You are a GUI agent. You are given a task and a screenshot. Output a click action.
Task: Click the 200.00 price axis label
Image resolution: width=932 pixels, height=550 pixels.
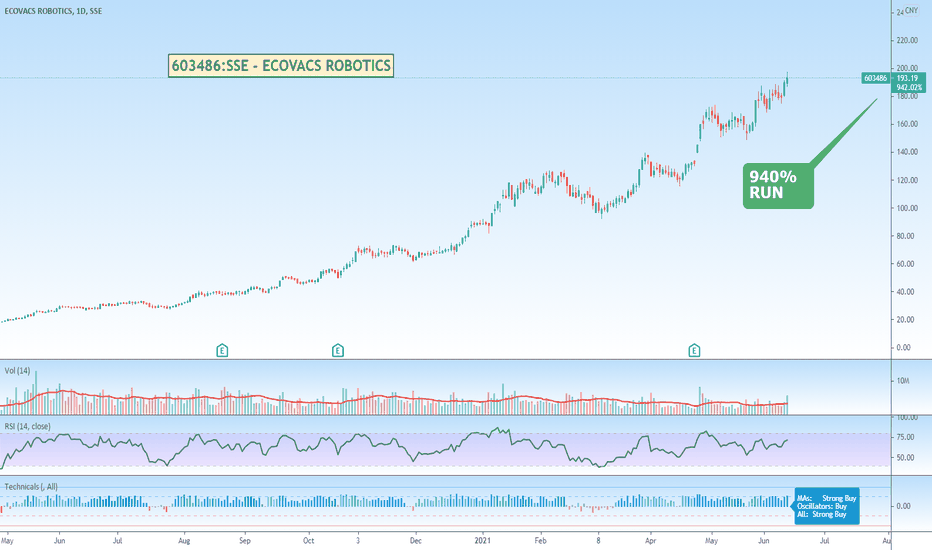907,68
